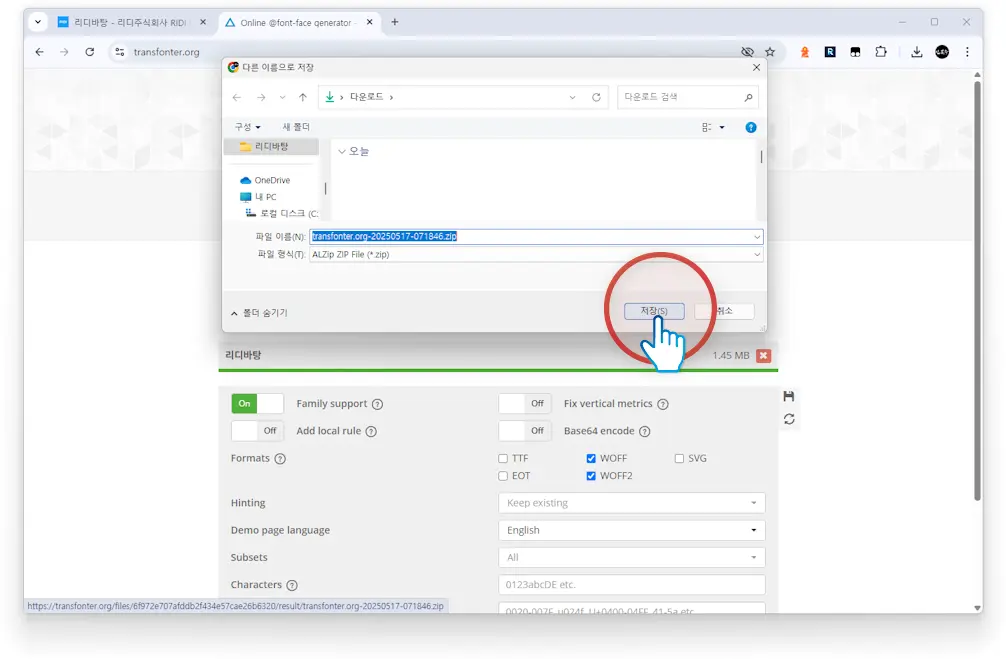Screen dimensions: 1006x659
Task: Toggle Family support switch
Action: 257,404
